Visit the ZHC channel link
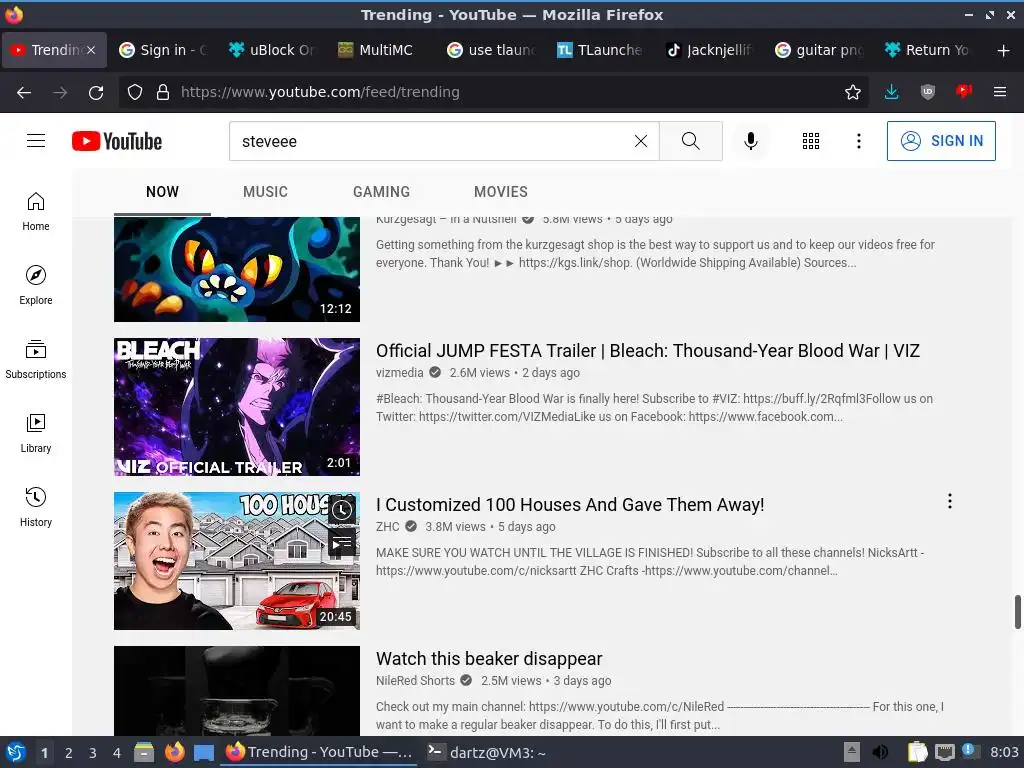This screenshot has width=1024, height=768. coord(388,527)
